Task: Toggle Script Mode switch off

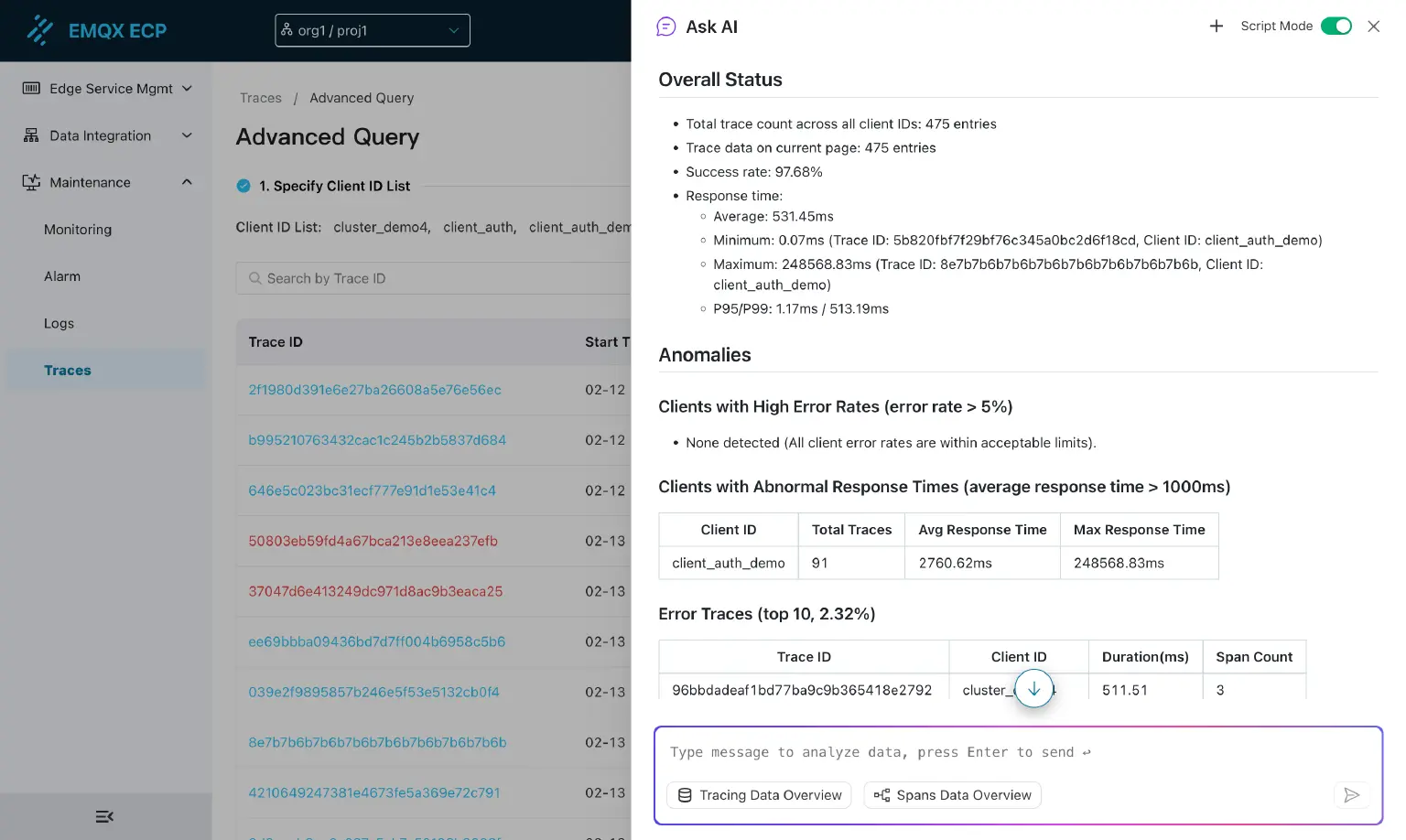Action: click(1336, 27)
